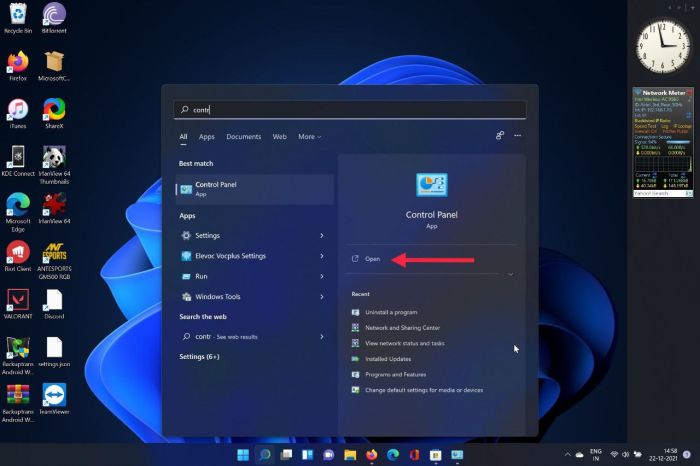Open Elevoc Vocplus Settings result
Viewport: 700px width, 466px height.
click(254, 256)
